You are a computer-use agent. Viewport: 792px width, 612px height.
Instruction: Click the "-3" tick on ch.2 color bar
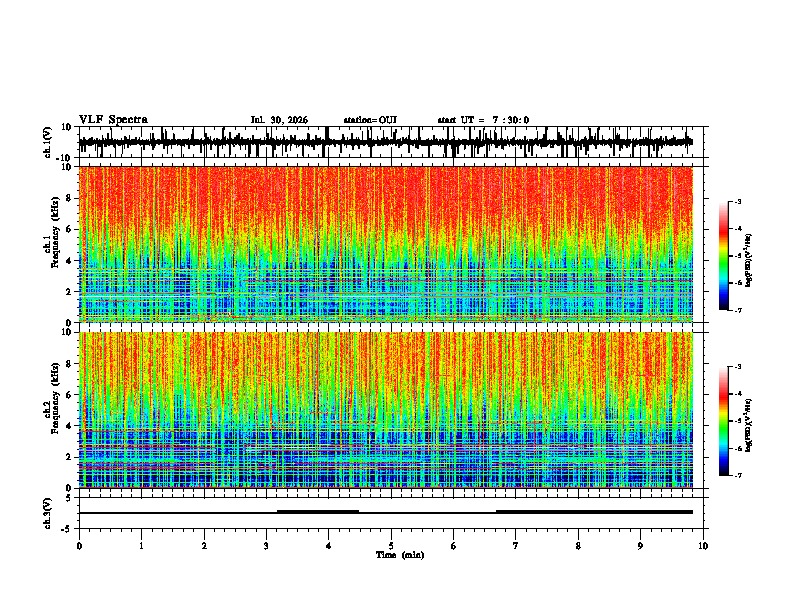[737, 367]
